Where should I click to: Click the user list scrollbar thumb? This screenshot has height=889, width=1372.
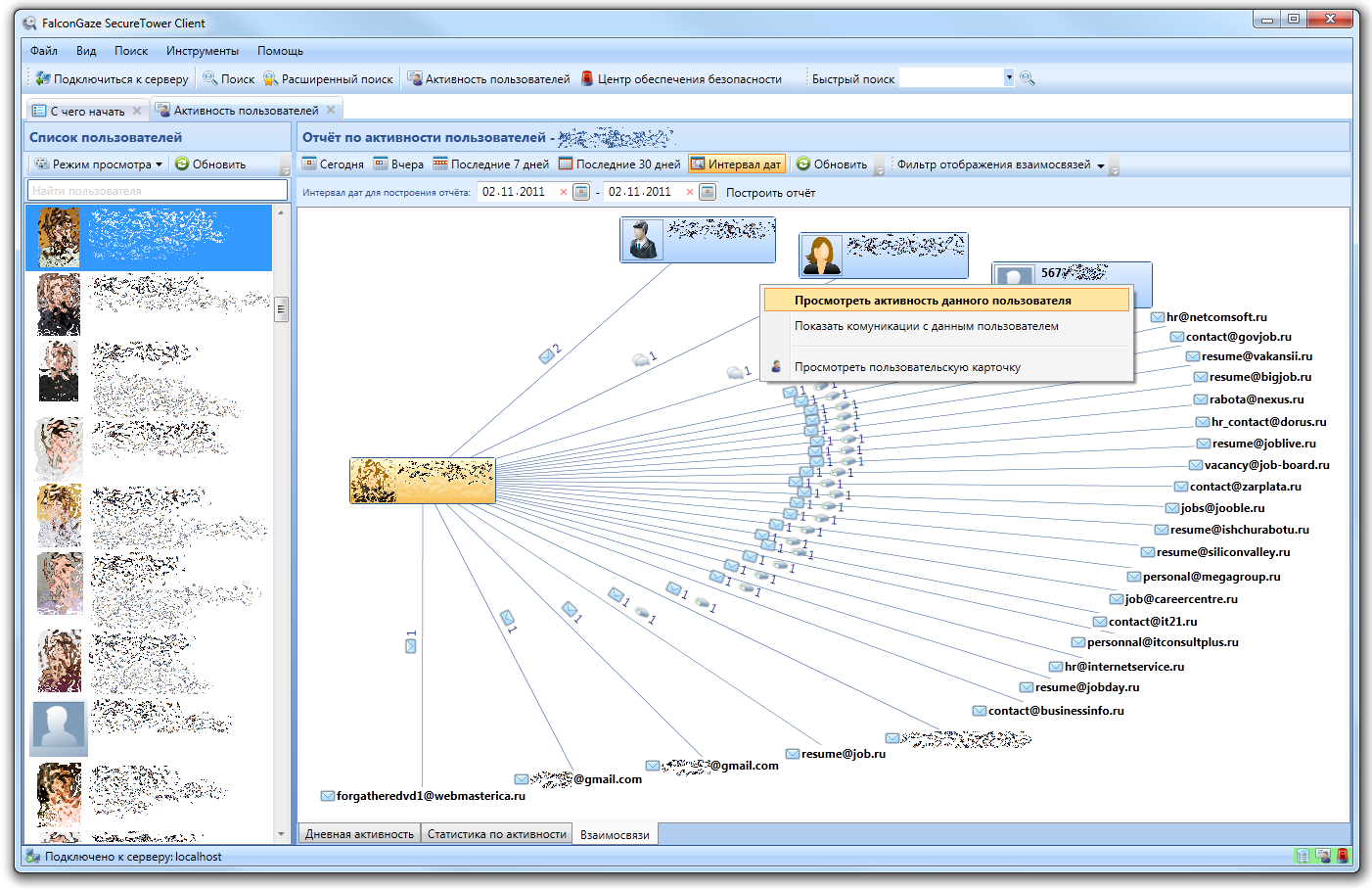[281, 309]
